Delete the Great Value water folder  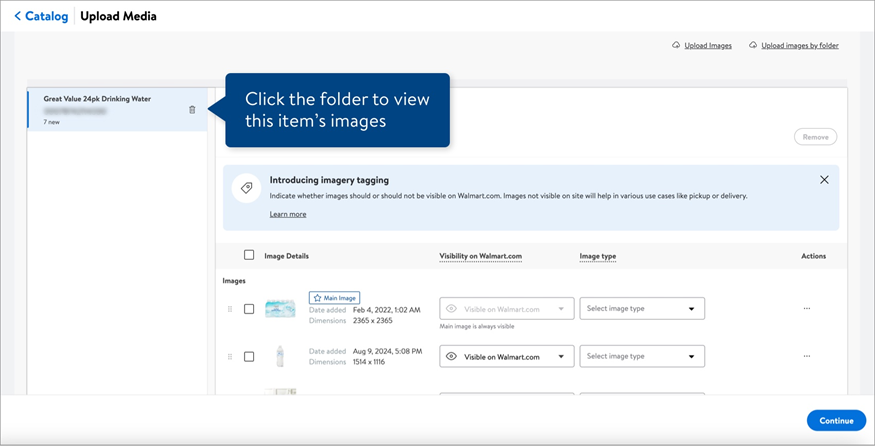click(x=192, y=110)
